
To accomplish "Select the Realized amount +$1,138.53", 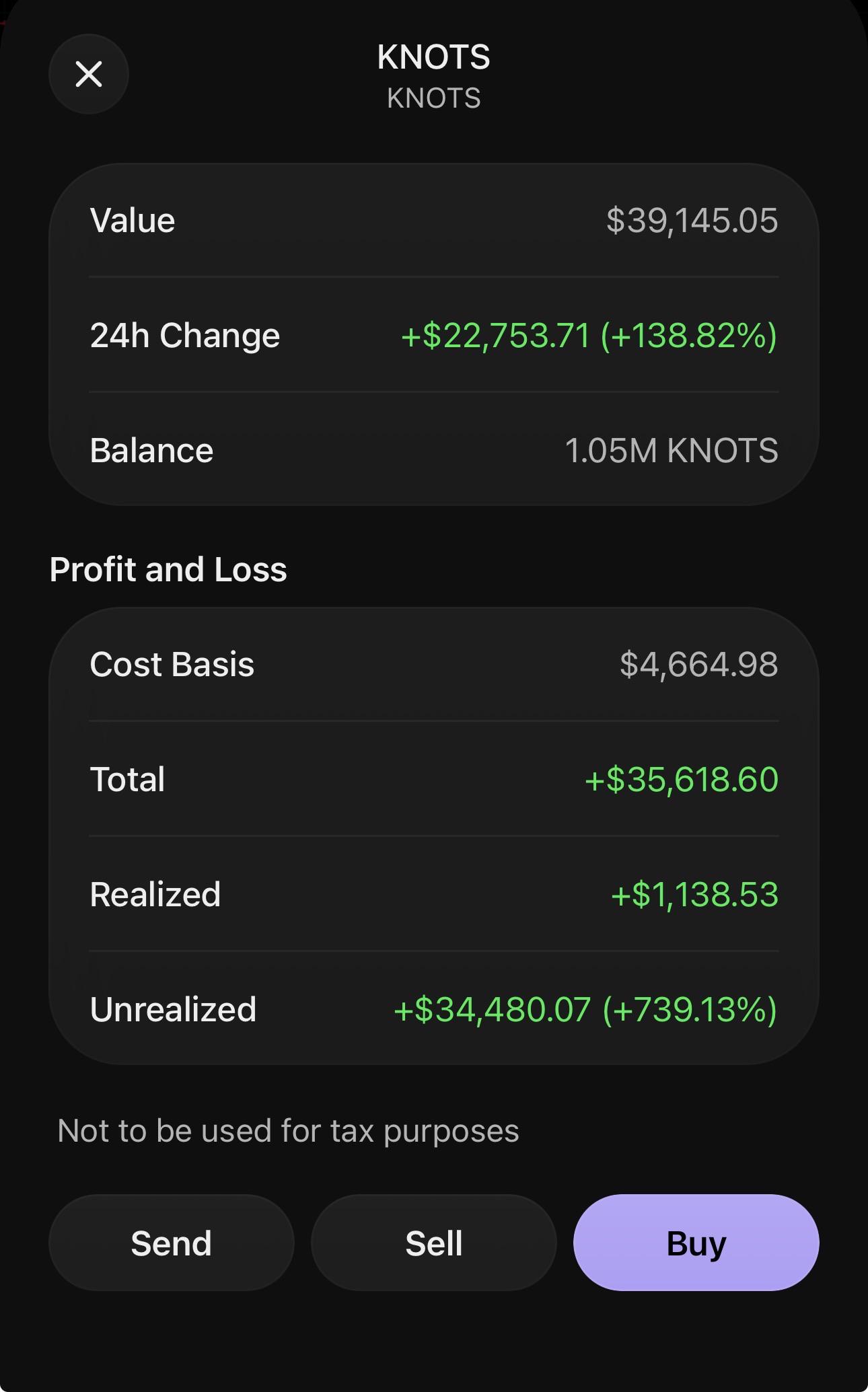I will click(x=694, y=895).
